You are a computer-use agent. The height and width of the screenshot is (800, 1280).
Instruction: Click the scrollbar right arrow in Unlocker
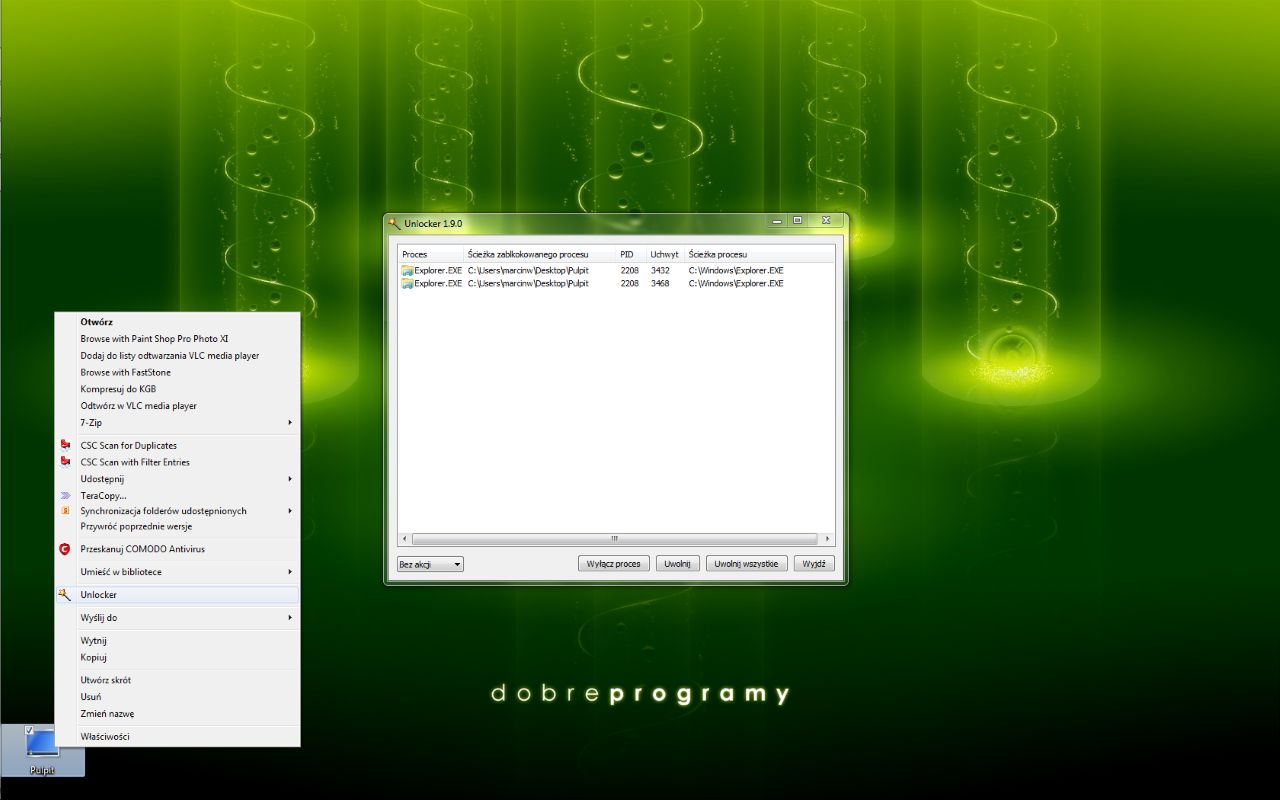(827, 539)
